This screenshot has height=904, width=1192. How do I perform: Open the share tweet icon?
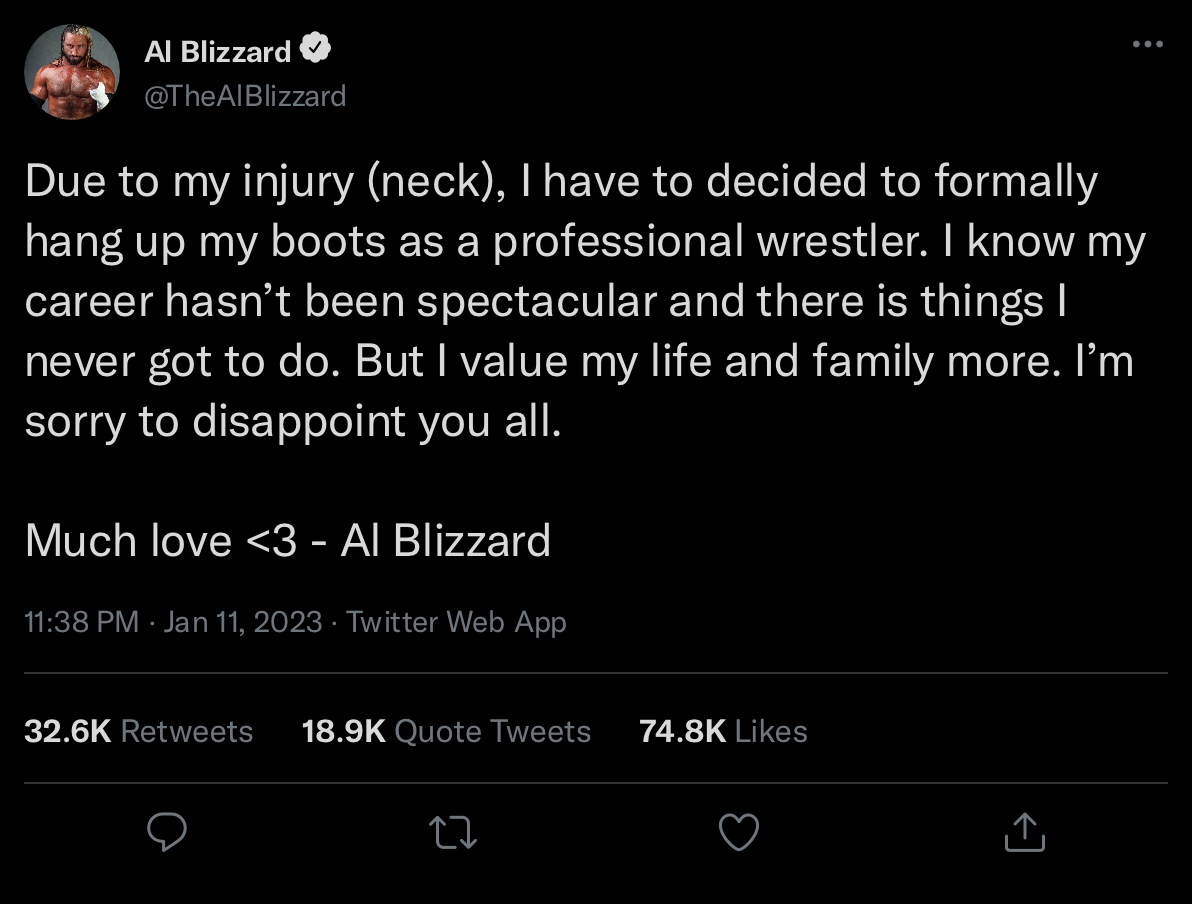[1025, 832]
